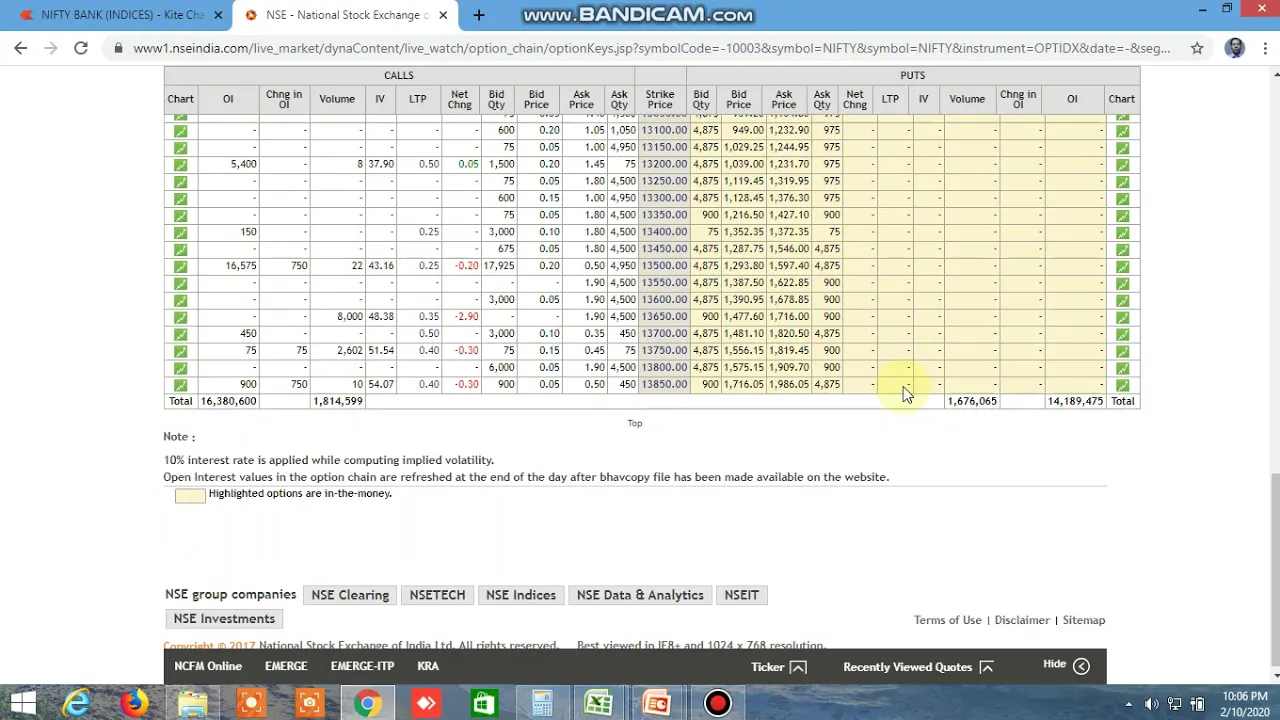
Task: Reload the NSE page
Action: click(81, 48)
